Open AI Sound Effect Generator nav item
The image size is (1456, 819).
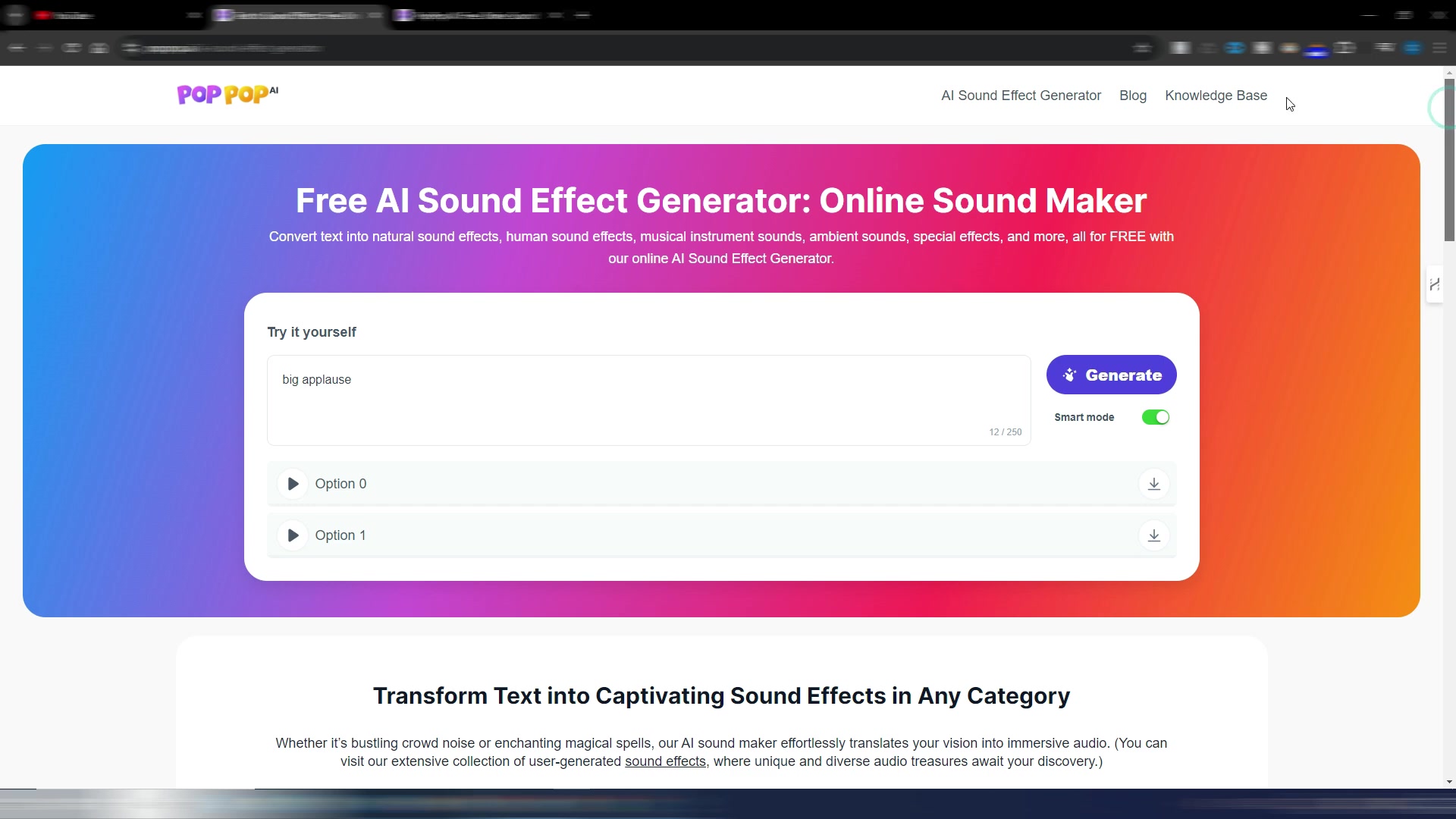coord(1021,96)
